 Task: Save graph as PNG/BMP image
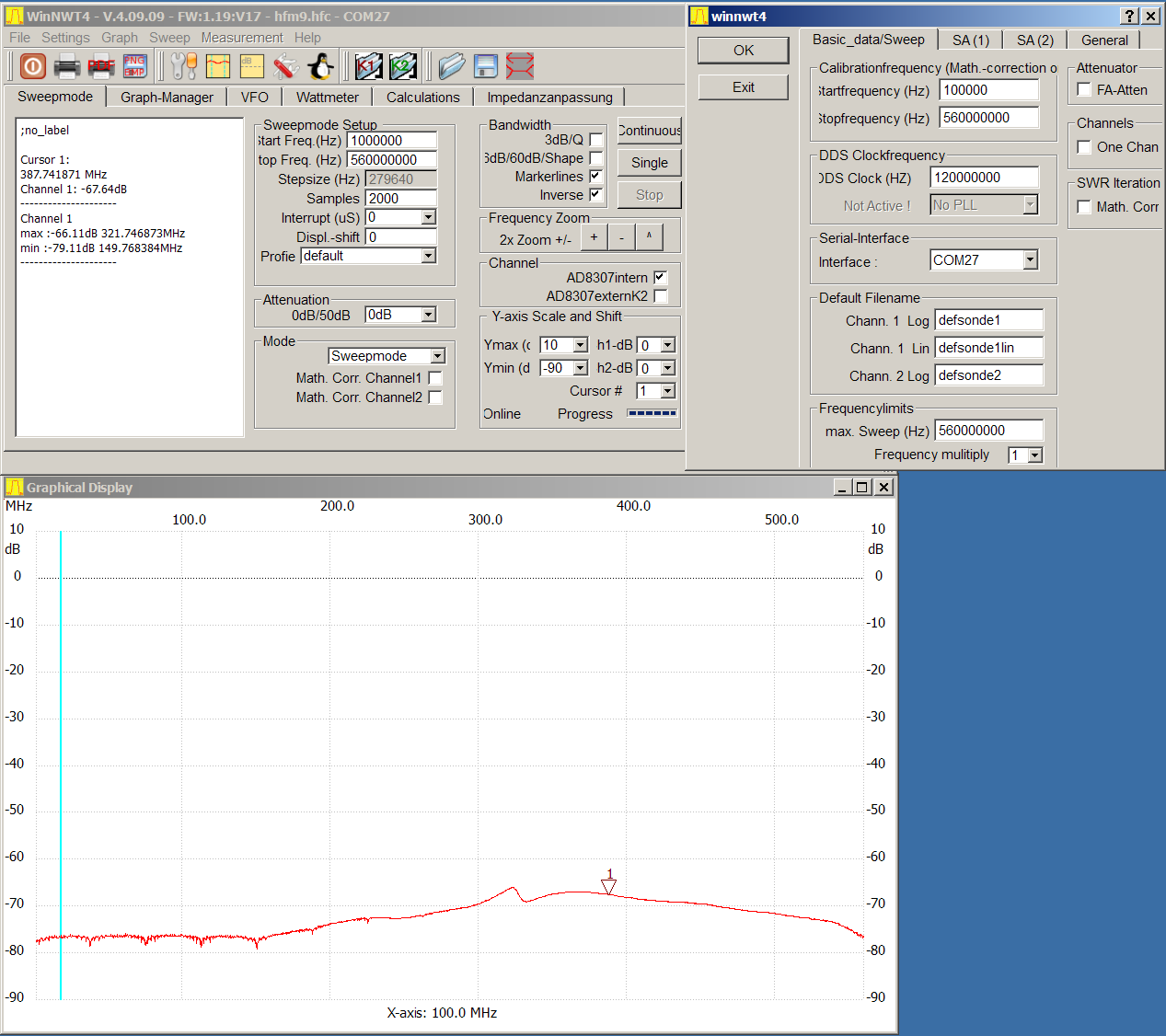[134, 66]
